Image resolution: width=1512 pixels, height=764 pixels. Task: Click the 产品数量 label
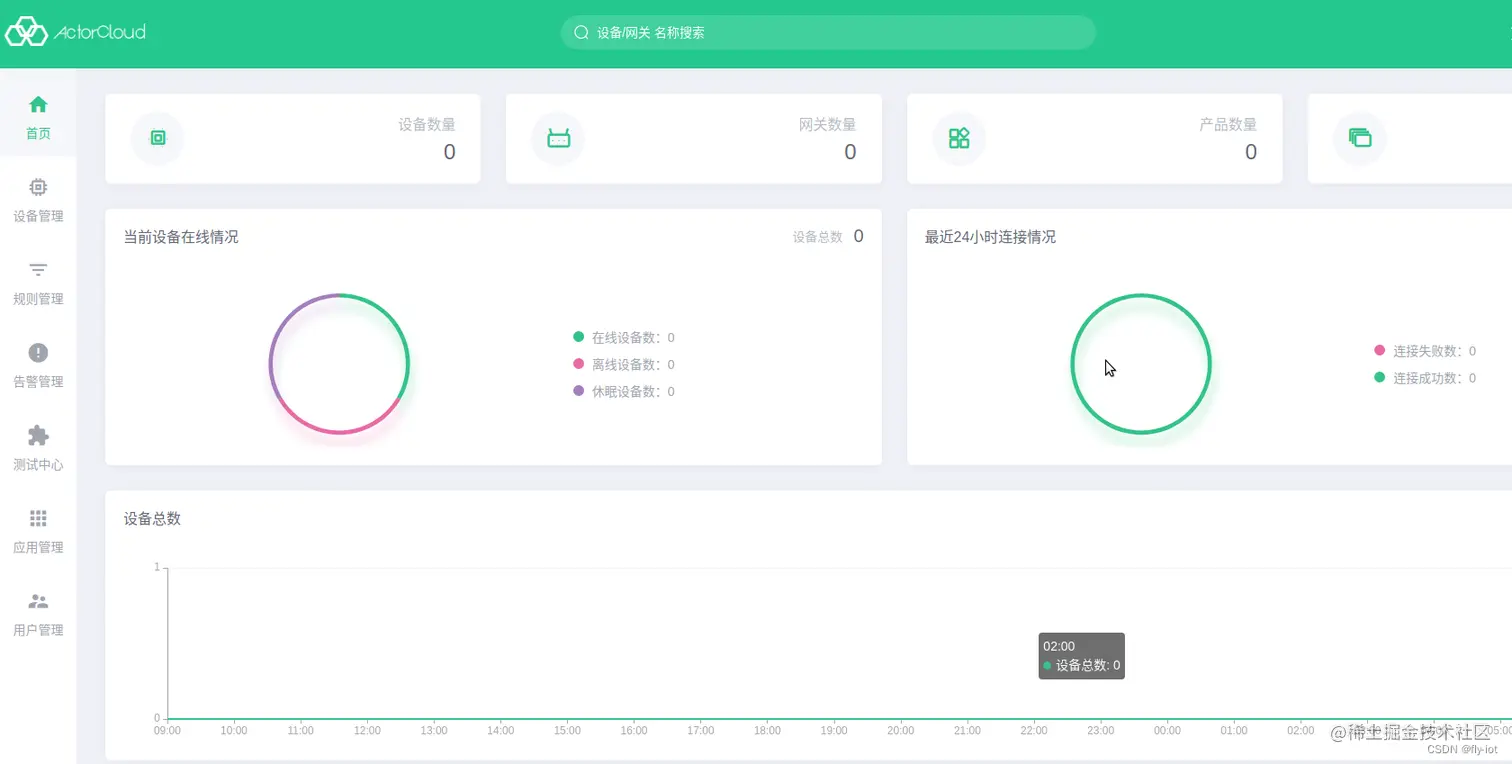[1228, 125]
